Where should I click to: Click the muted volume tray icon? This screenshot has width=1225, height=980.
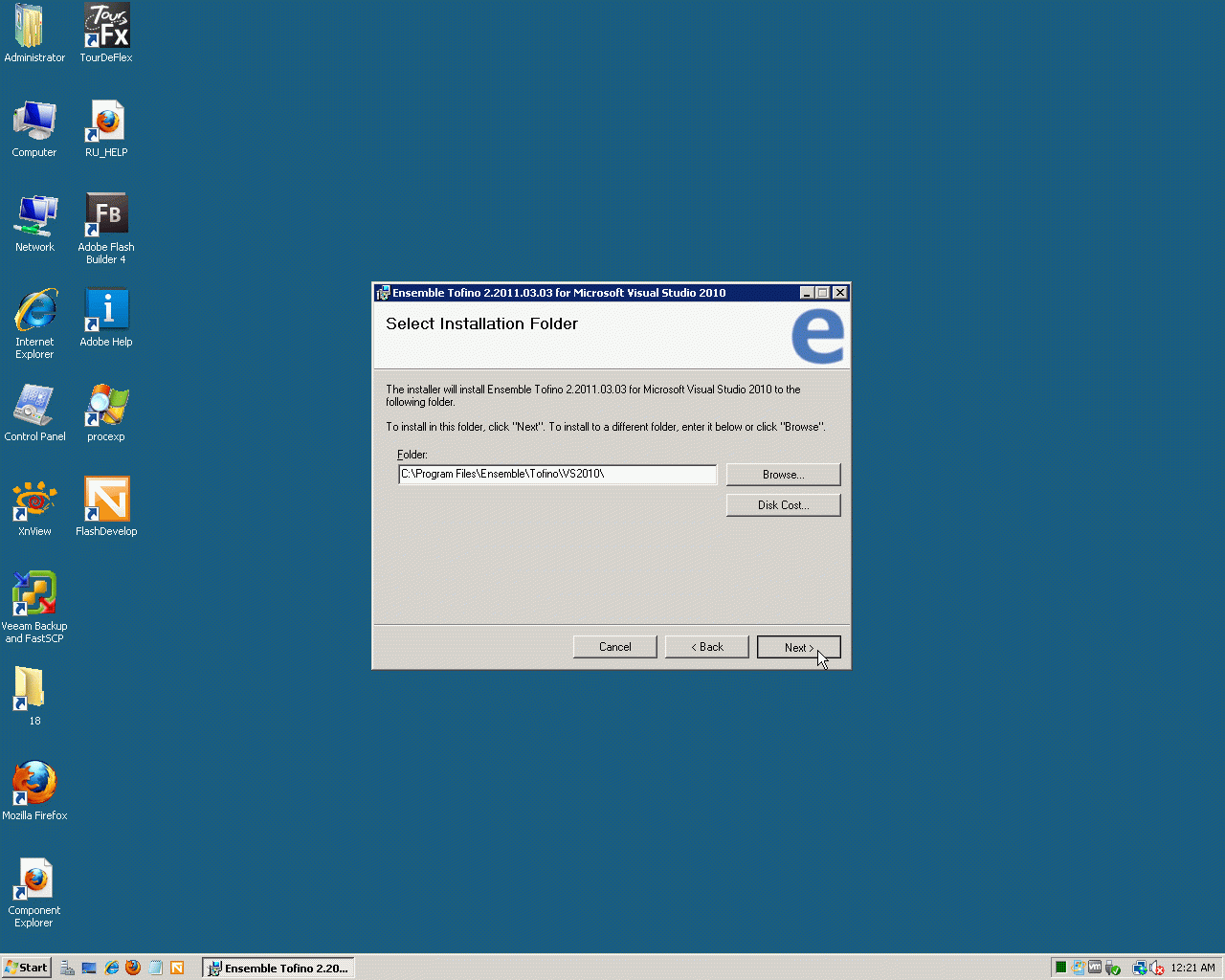click(x=1157, y=968)
